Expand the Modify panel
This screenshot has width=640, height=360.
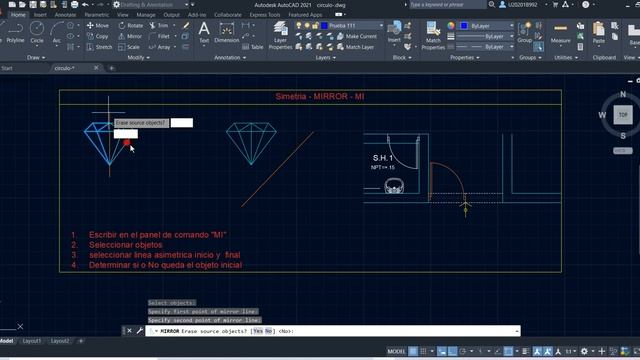click(x=138, y=58)
